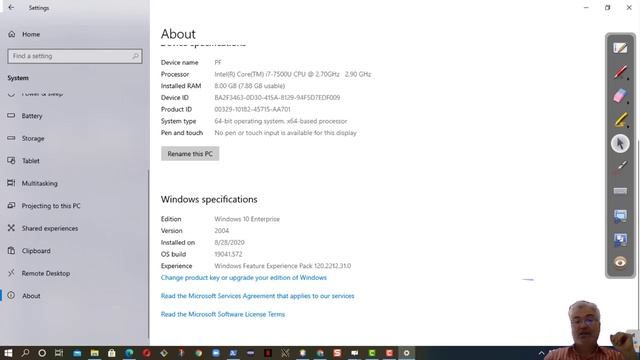Click the Device name value PF
The image size is (640, 360).
(218, 62)
